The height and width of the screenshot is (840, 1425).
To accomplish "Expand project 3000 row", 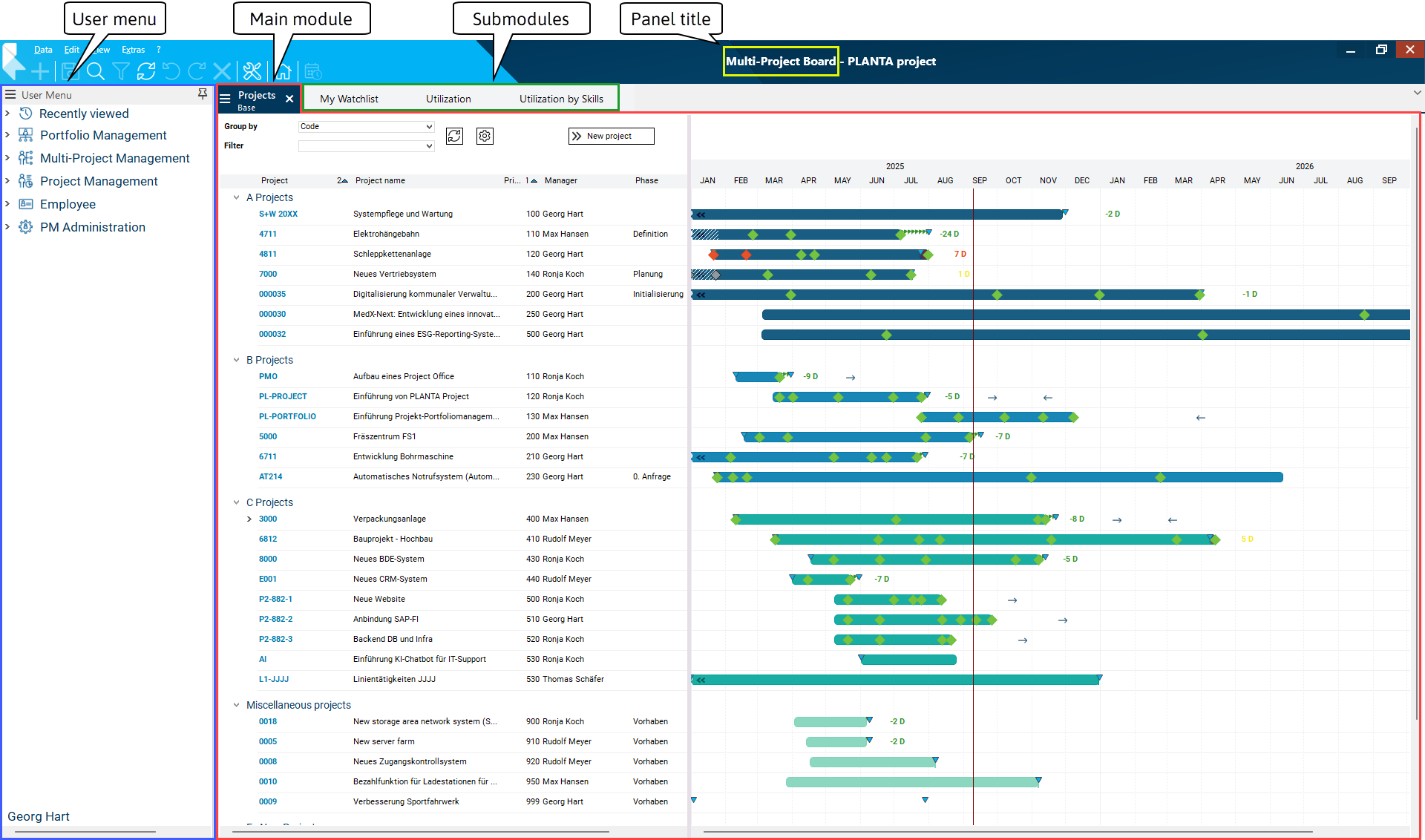I will (x=249, y=519).
